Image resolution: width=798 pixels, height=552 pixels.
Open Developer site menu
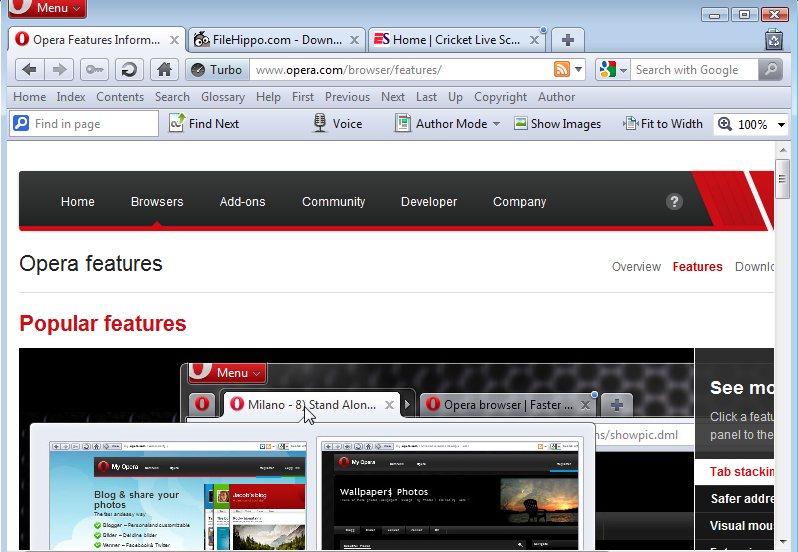429,201
